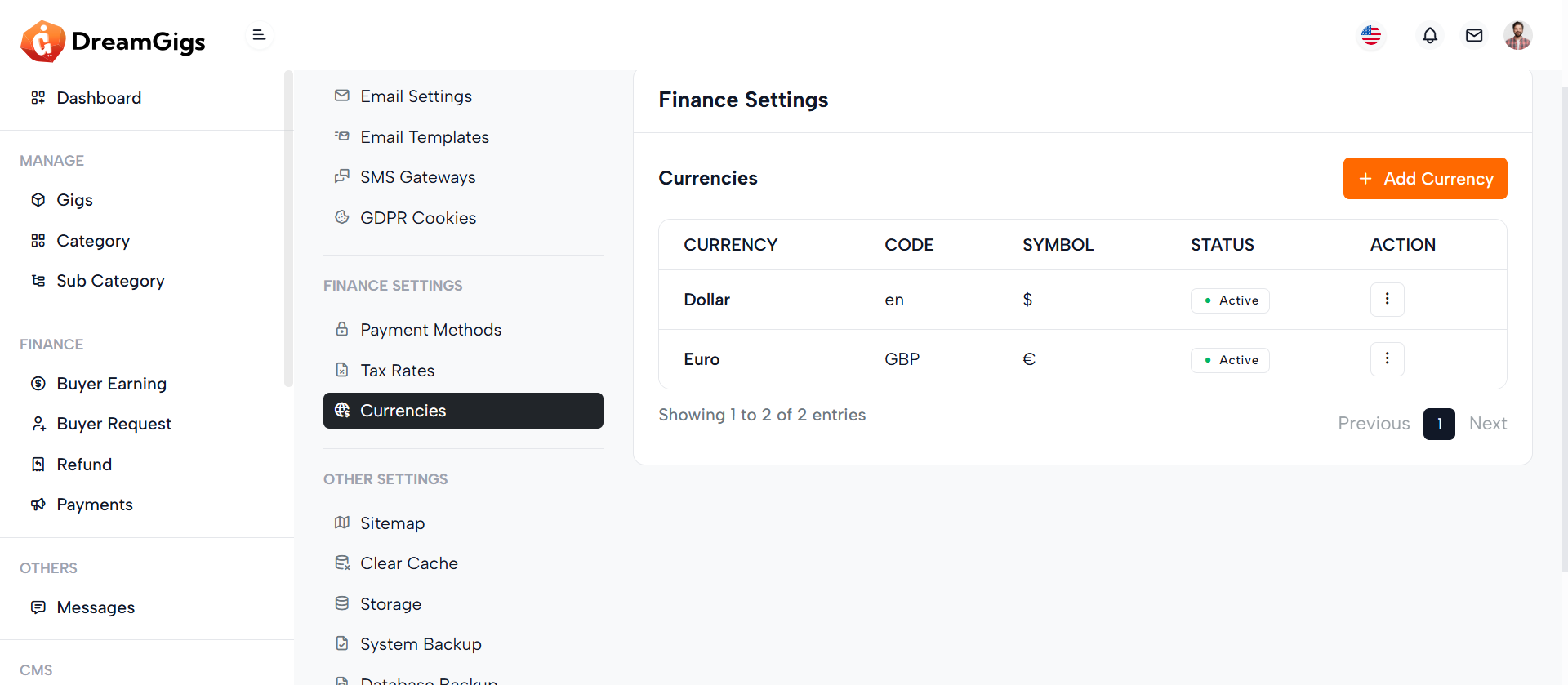
Task: Open the Euro row action menu
Action: pyautogui.click(x=1387, y=359)
